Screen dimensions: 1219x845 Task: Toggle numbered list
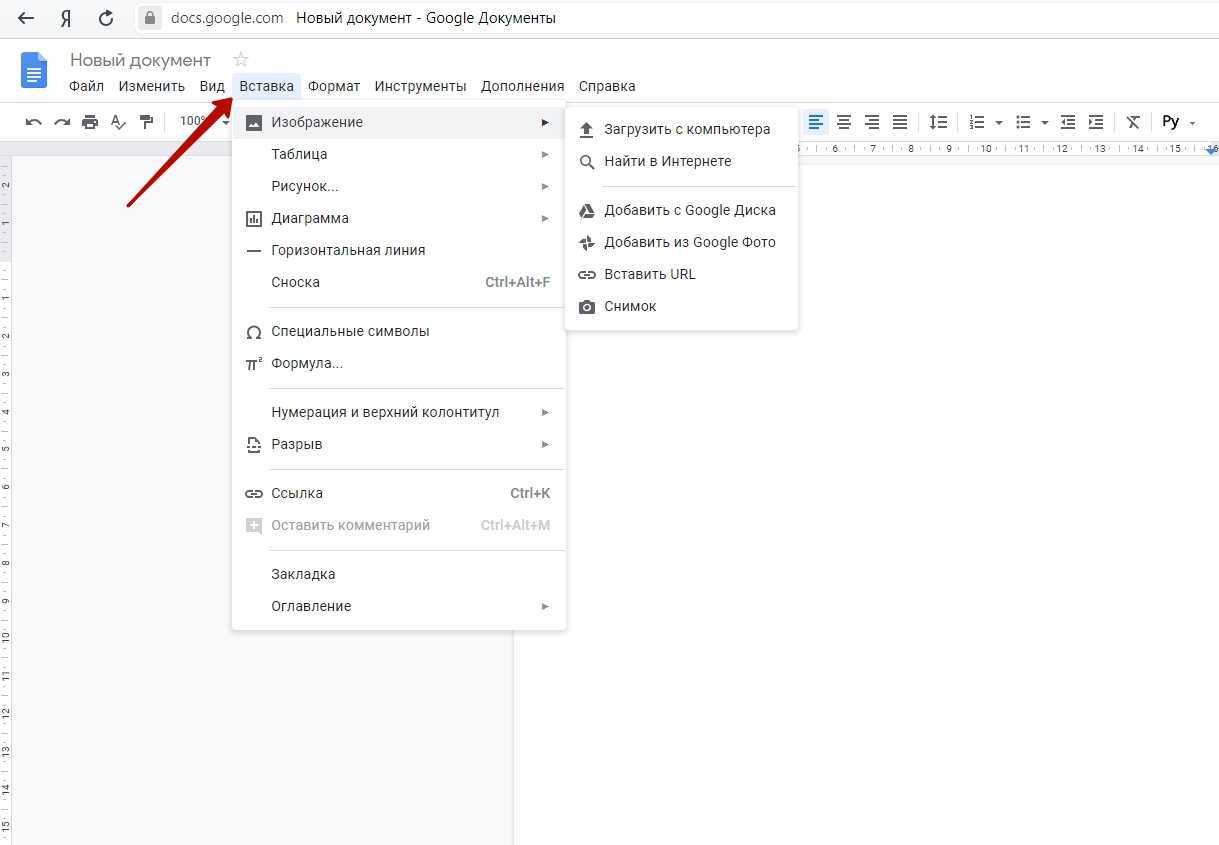pyautogui.click(x=977, y=122)
